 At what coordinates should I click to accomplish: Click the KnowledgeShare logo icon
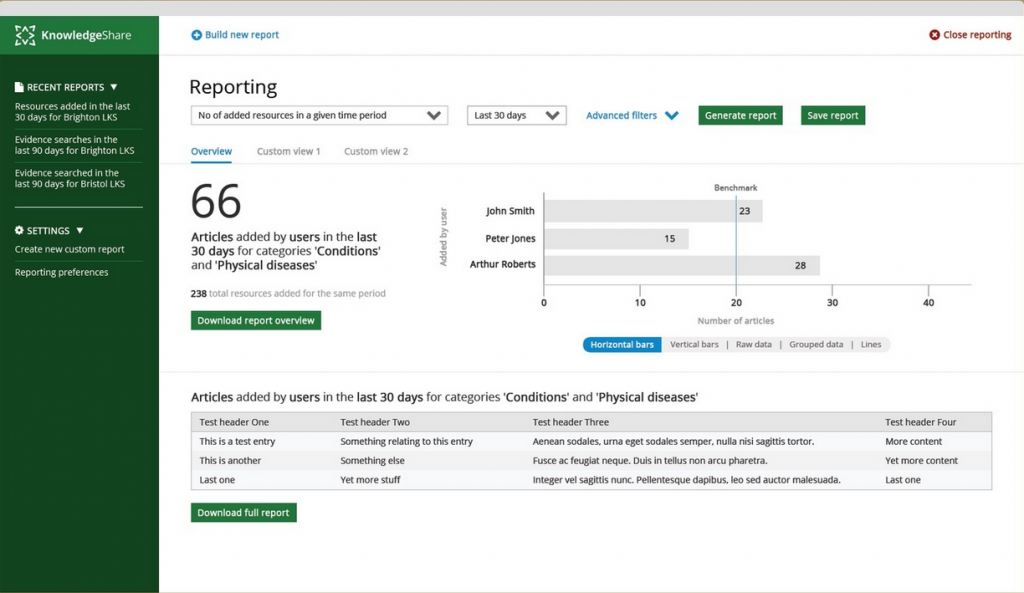tap(25, 35)
